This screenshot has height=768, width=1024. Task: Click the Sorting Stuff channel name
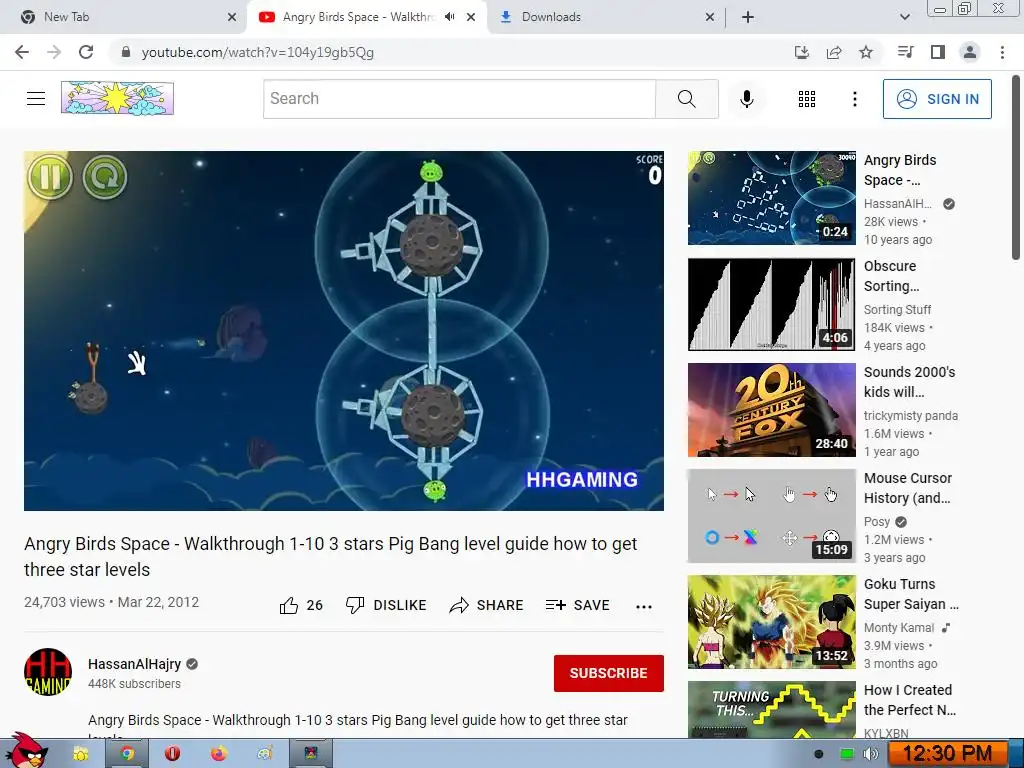[x=897, y=310]
